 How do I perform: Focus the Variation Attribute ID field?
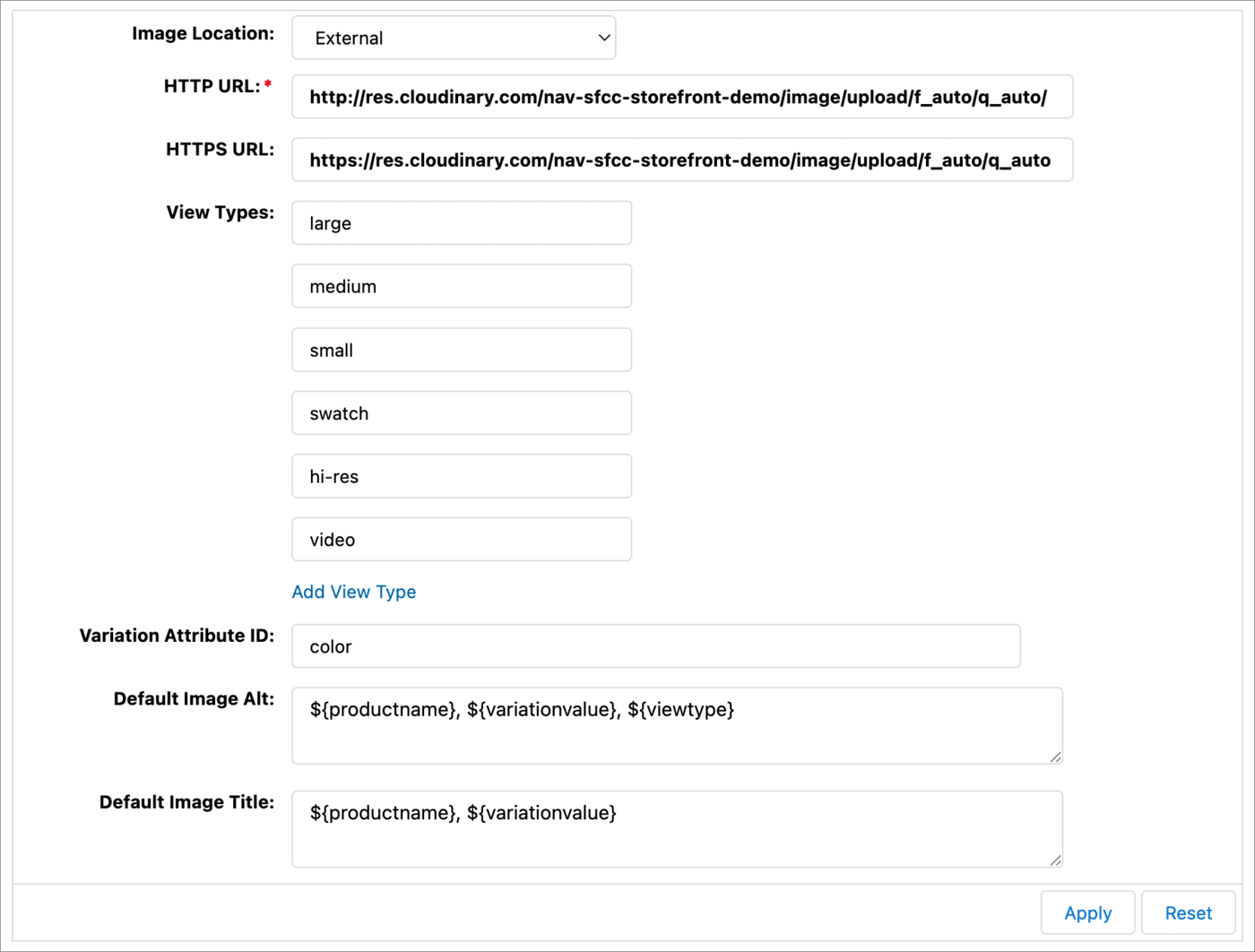point(655,646)
